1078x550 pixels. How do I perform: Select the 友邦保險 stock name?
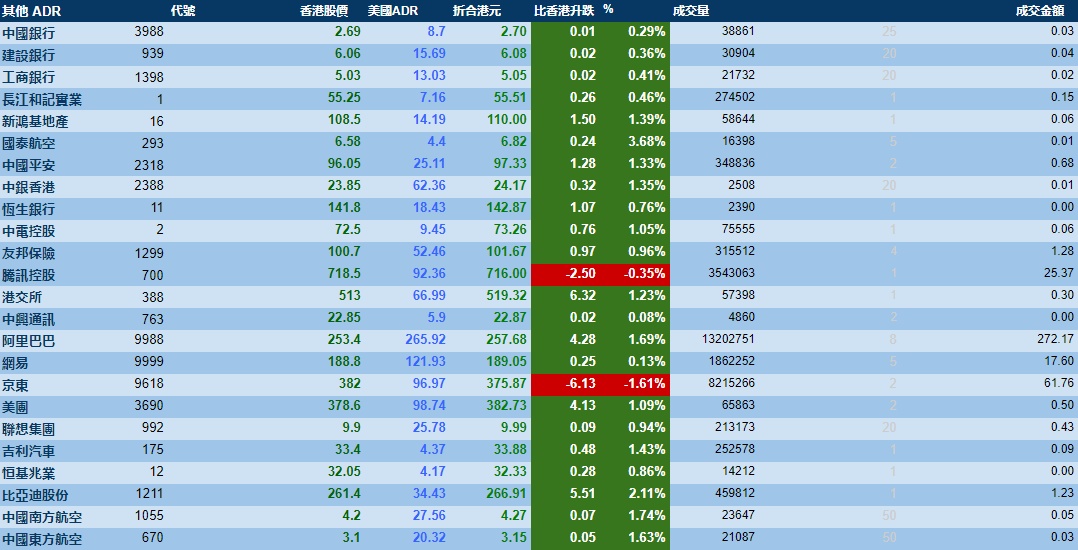(x=29, y=253)
